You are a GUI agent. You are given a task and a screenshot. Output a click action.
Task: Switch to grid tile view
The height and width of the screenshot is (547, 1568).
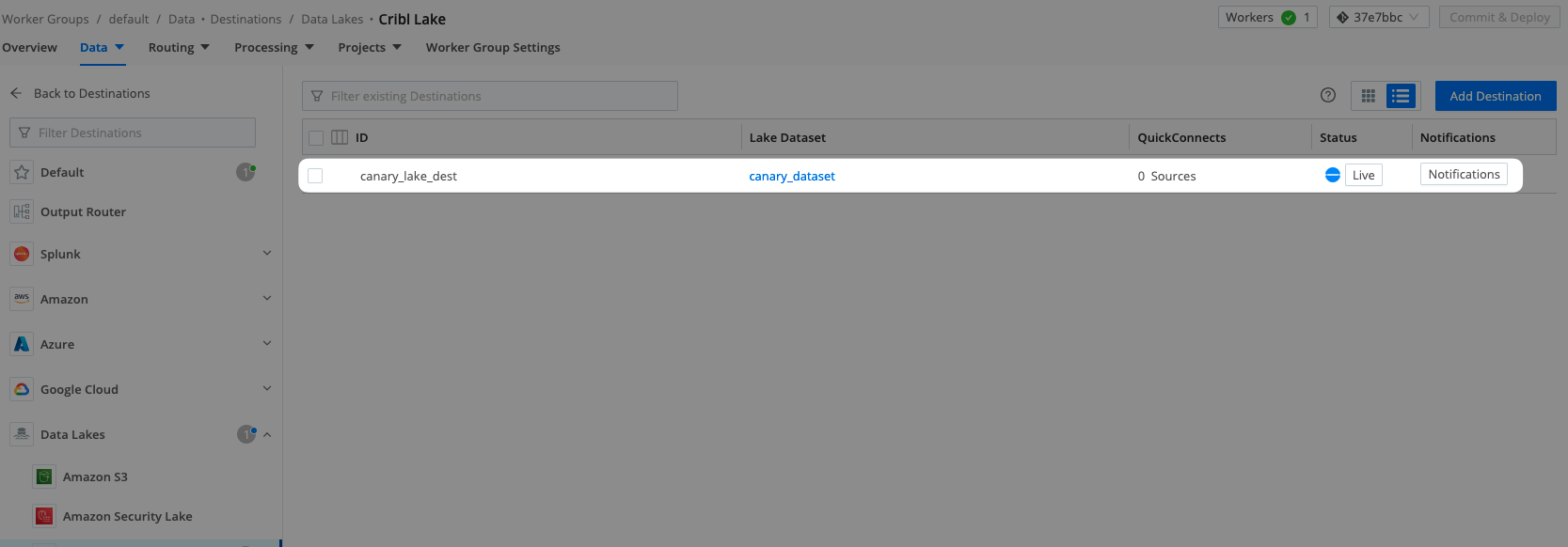pos(1369,96)
